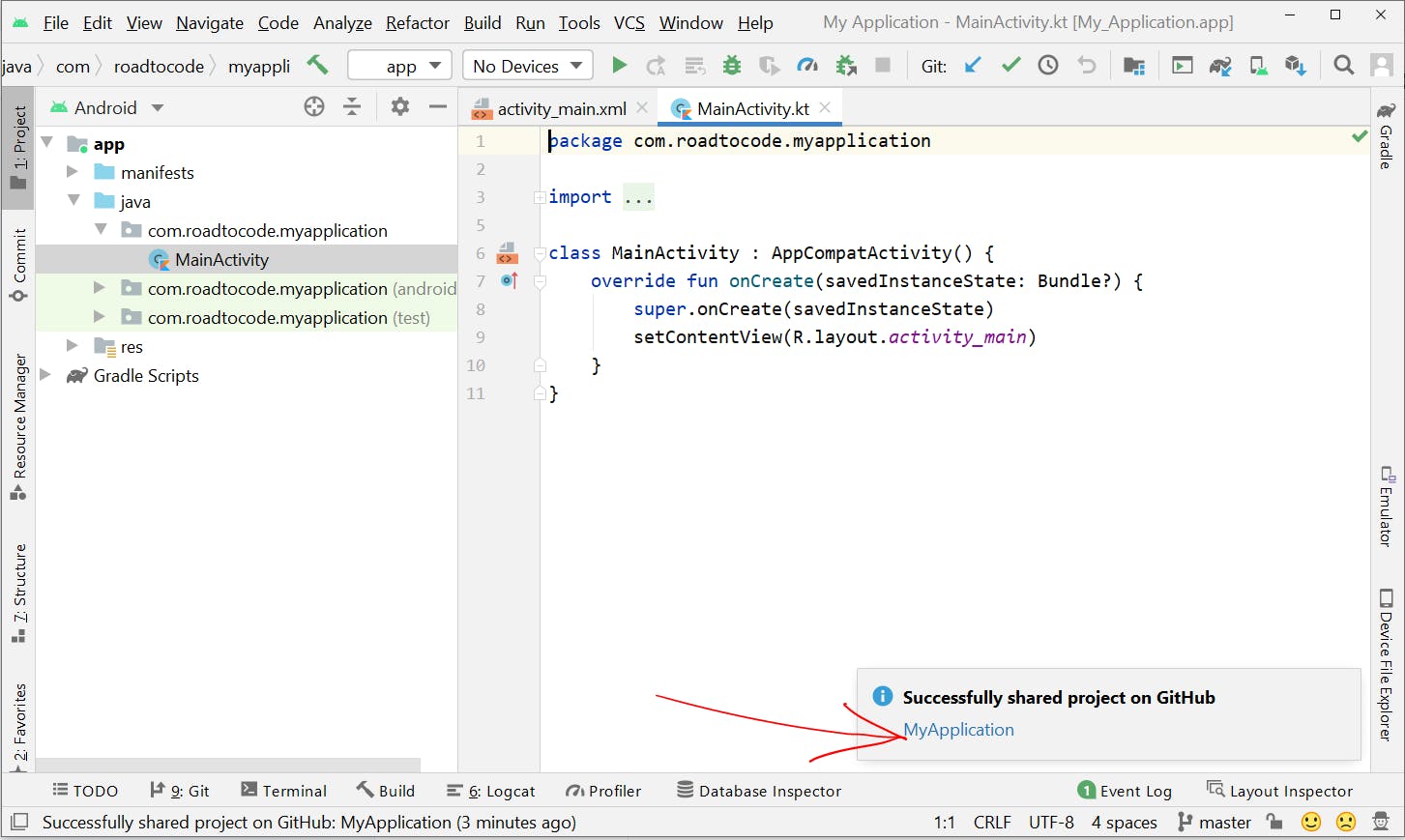1405x840 pixels.
Task: Show Git history clock icon
Action: click(x=1048, y=65)
